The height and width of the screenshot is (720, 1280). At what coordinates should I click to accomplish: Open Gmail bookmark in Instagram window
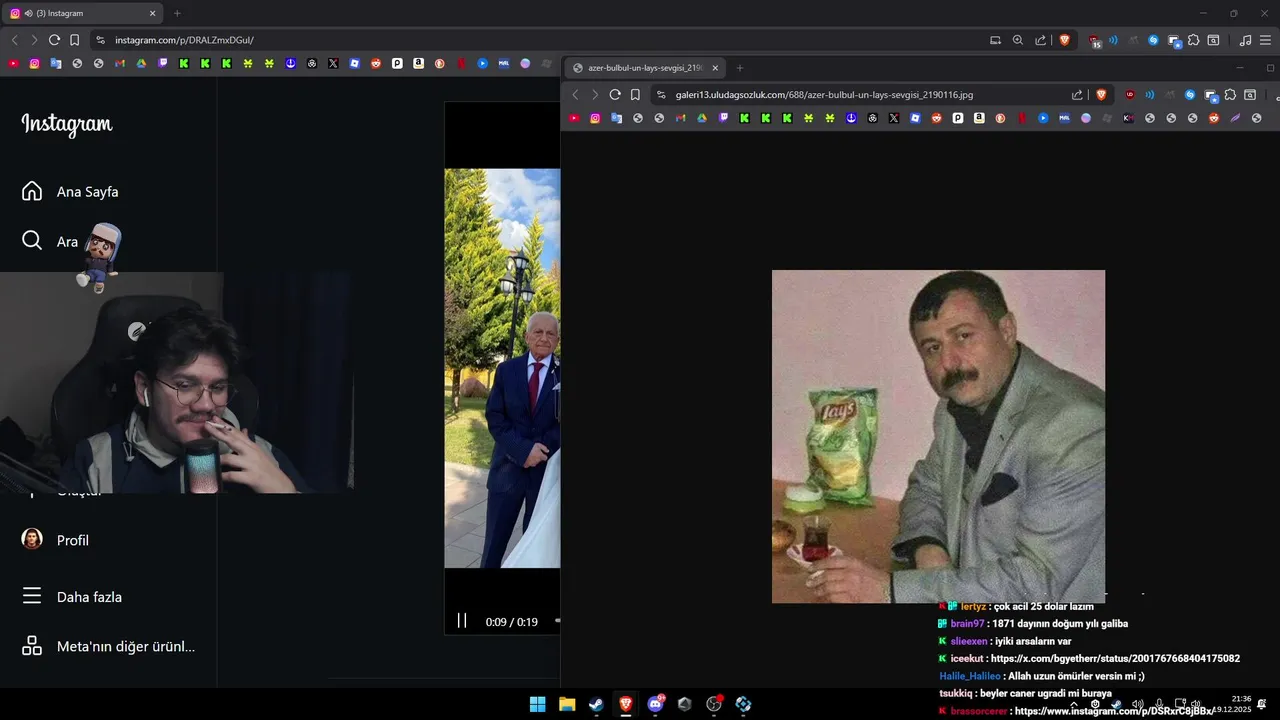click(x=120, y=63)
